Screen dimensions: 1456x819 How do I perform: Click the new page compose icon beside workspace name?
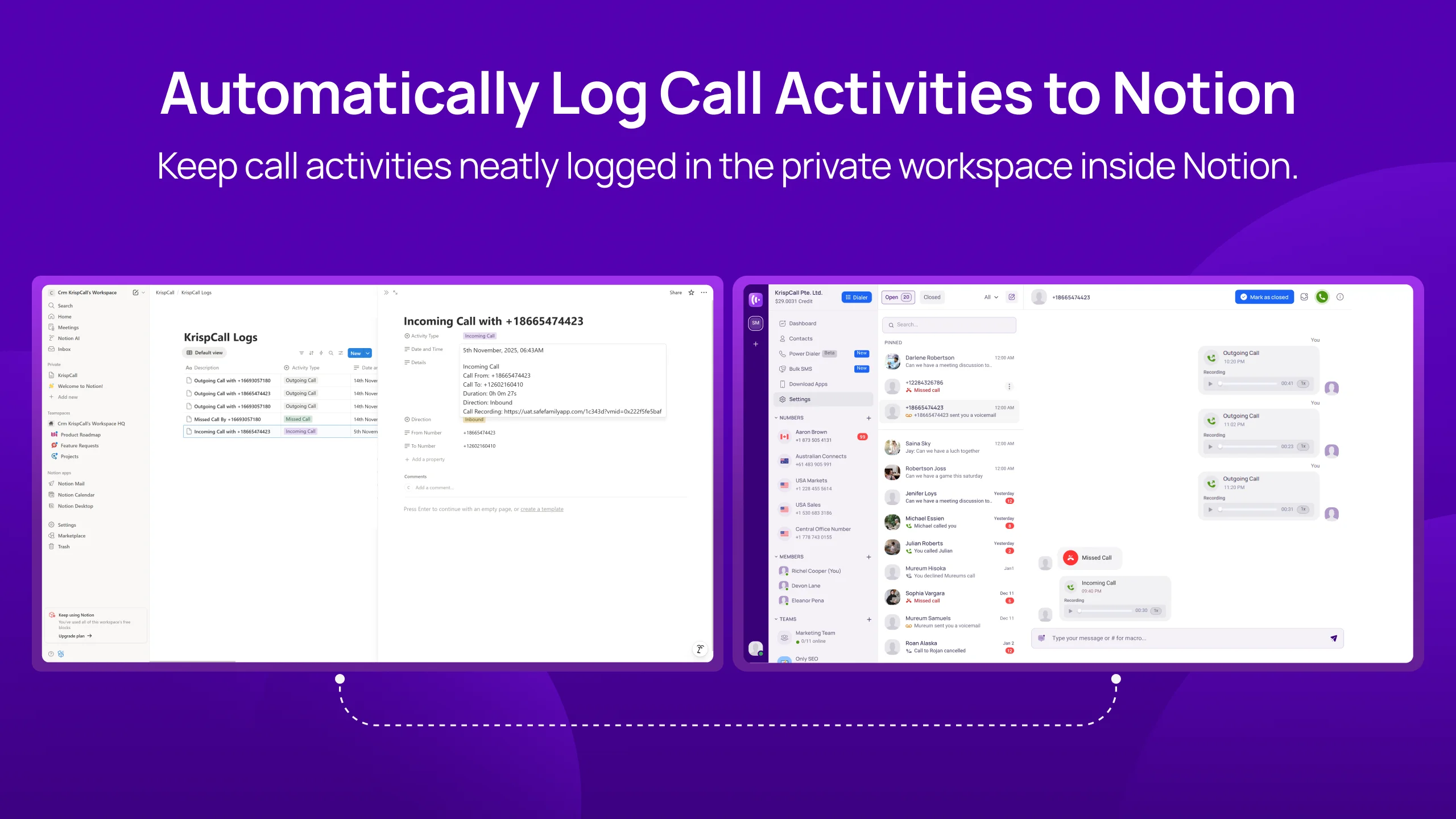pos(135,292)
